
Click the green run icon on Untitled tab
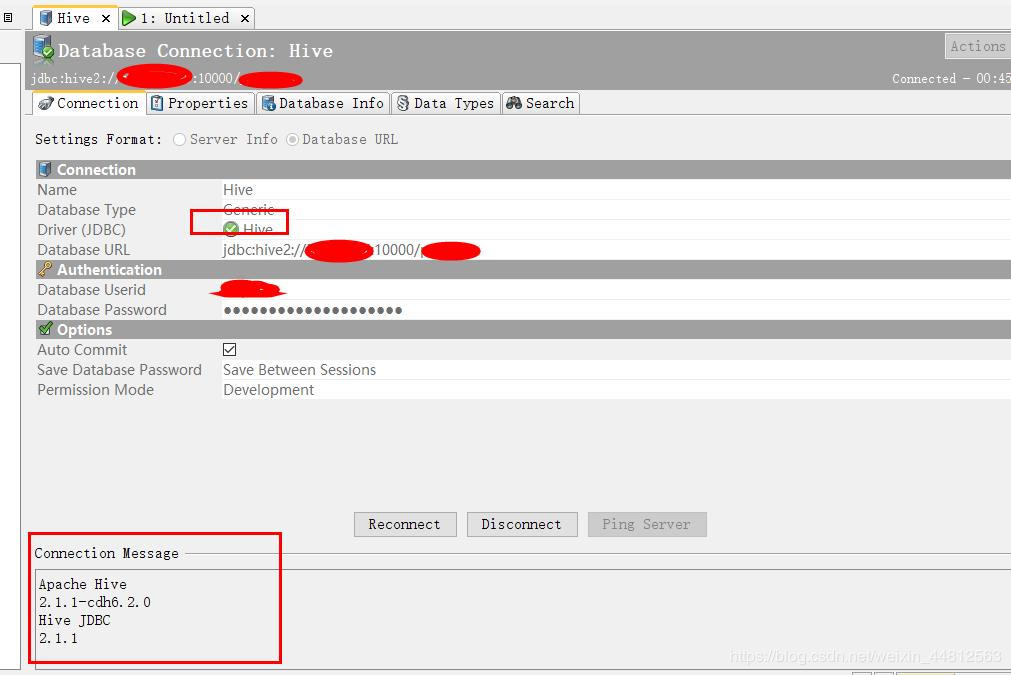click(128, 17)
